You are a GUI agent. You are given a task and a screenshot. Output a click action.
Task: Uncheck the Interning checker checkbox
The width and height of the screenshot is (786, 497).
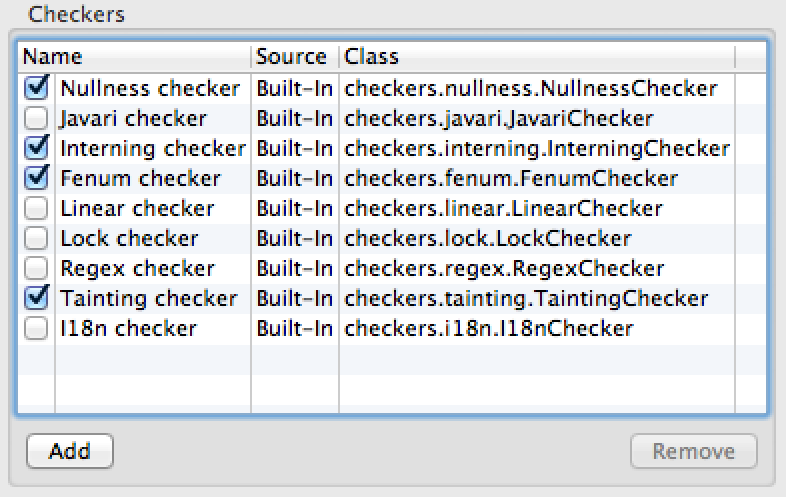point(37,149)
